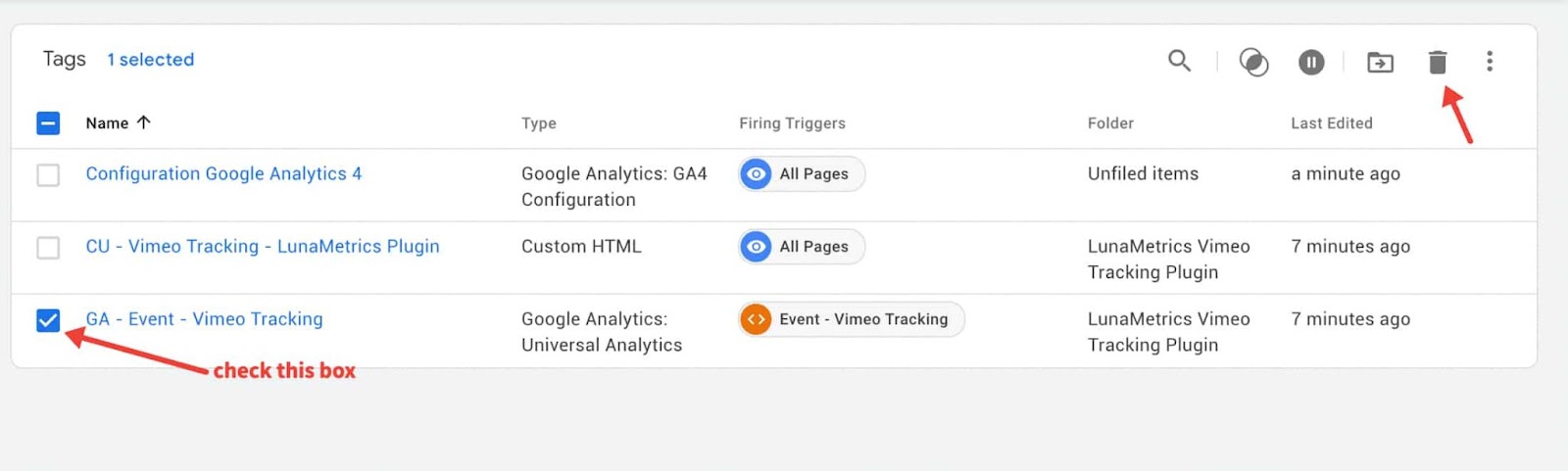This screenshot has width=1568, height=471.
Task: Open the search tags magnifier icon
Action: pyautogui.click(x=1179, y=61)
